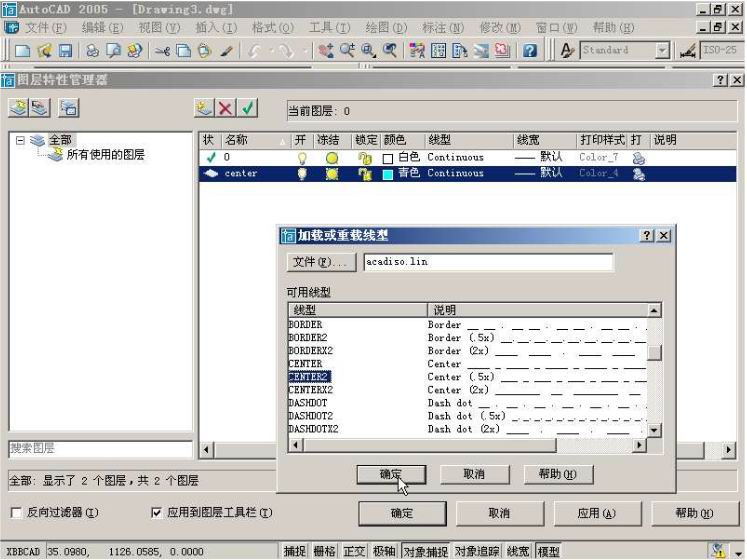The width and height of the screenshot is (747, 560).
Task: Open the 视图(V) menu
Action: click(159, 28)
